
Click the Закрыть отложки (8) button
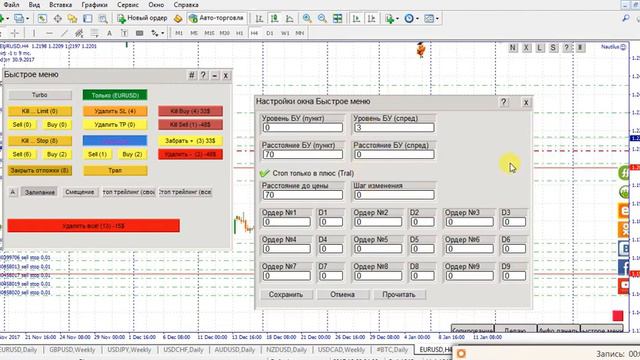pyautogui.click(x=40, y=170)
